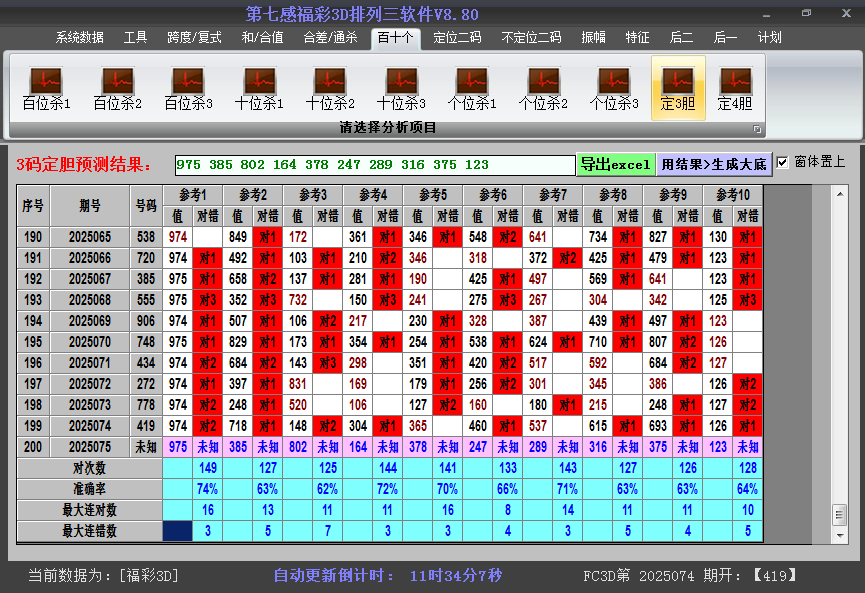Select the 百位杀3 analysis icon
Screen dimensions: 865x593
click(188, 88)
